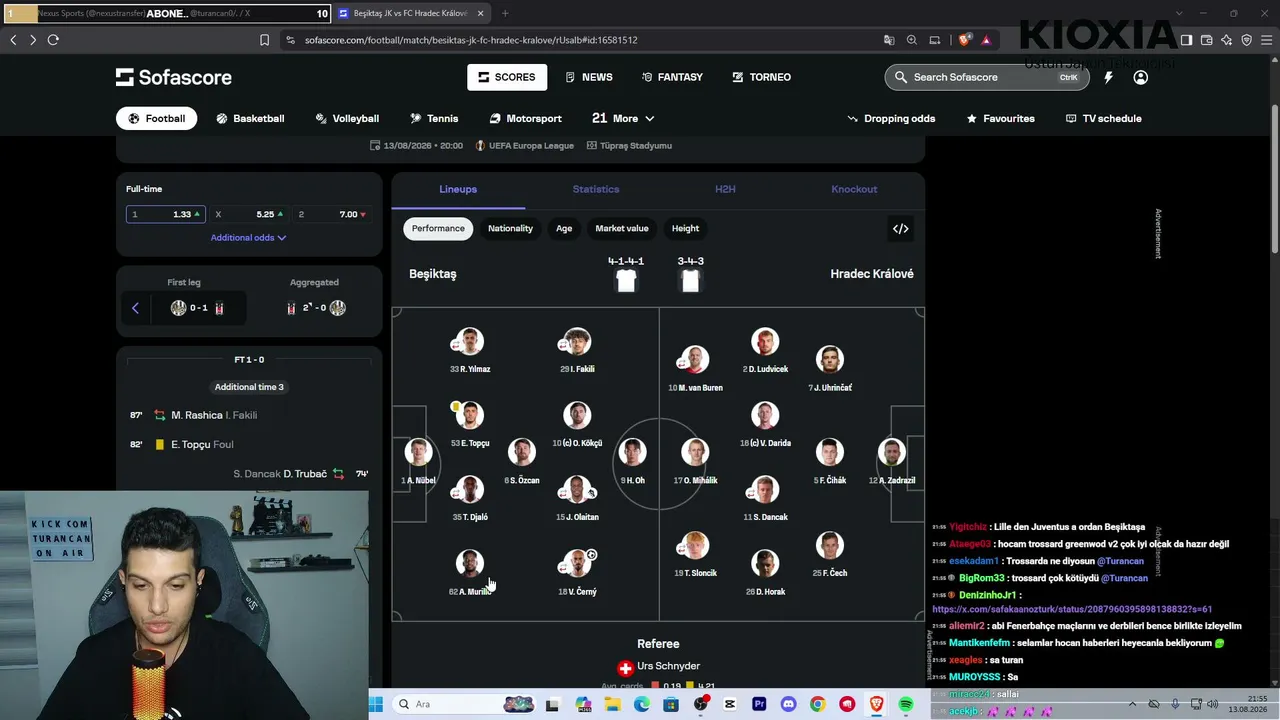Select home win odds 1.33

(x=166, y=214)
